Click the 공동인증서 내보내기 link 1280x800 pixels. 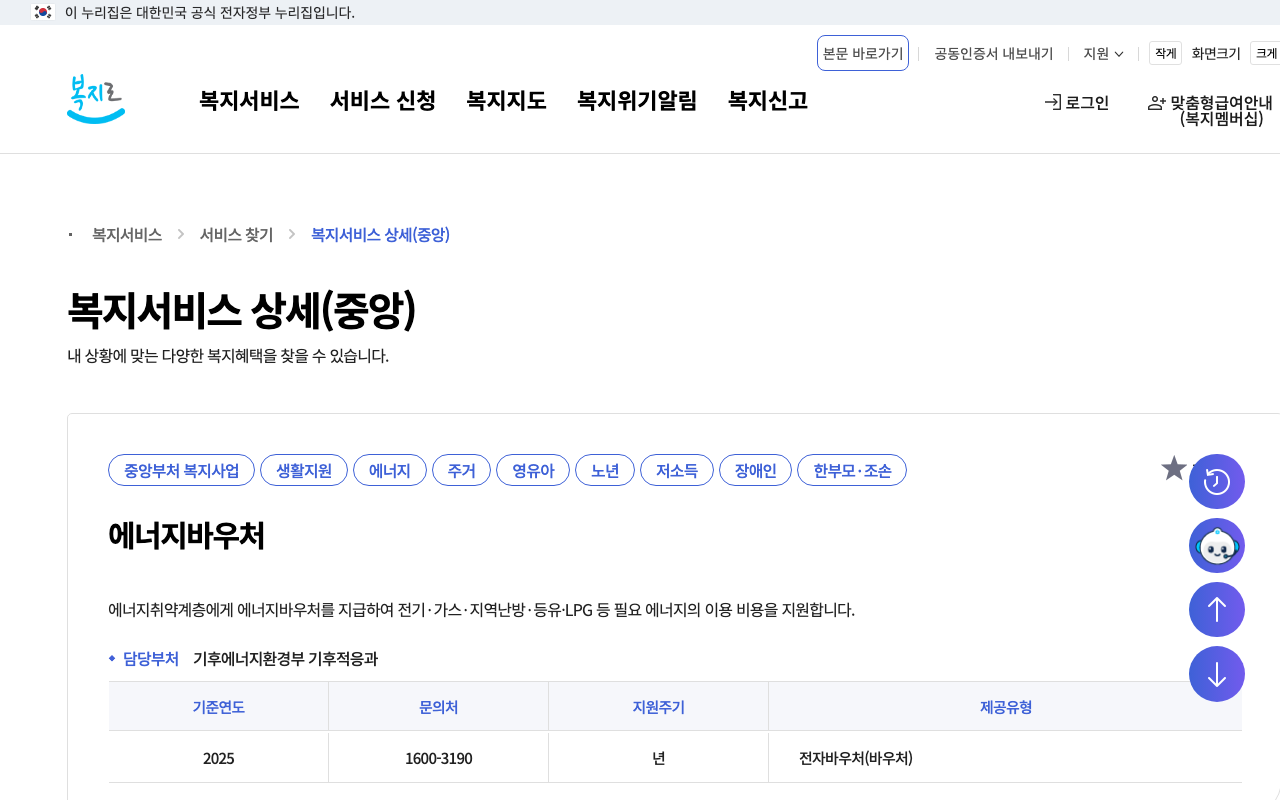(993, 53)
